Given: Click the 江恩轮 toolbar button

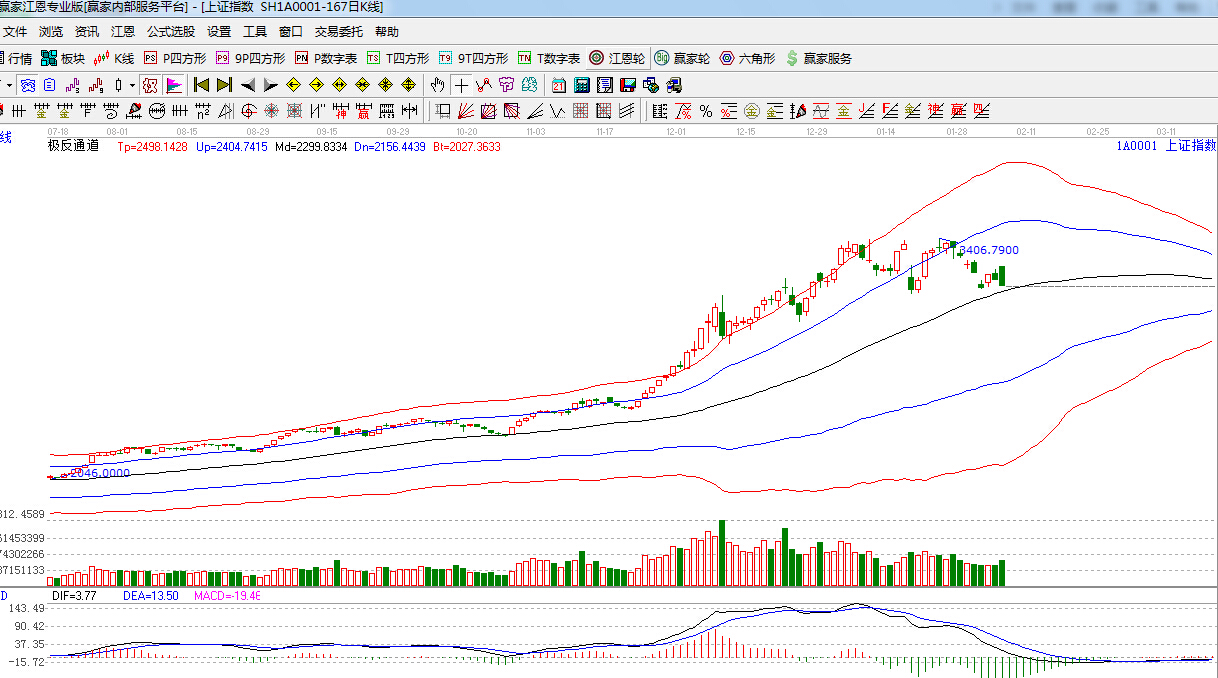Looking at the screenshot, I should [x=617, y=58].
